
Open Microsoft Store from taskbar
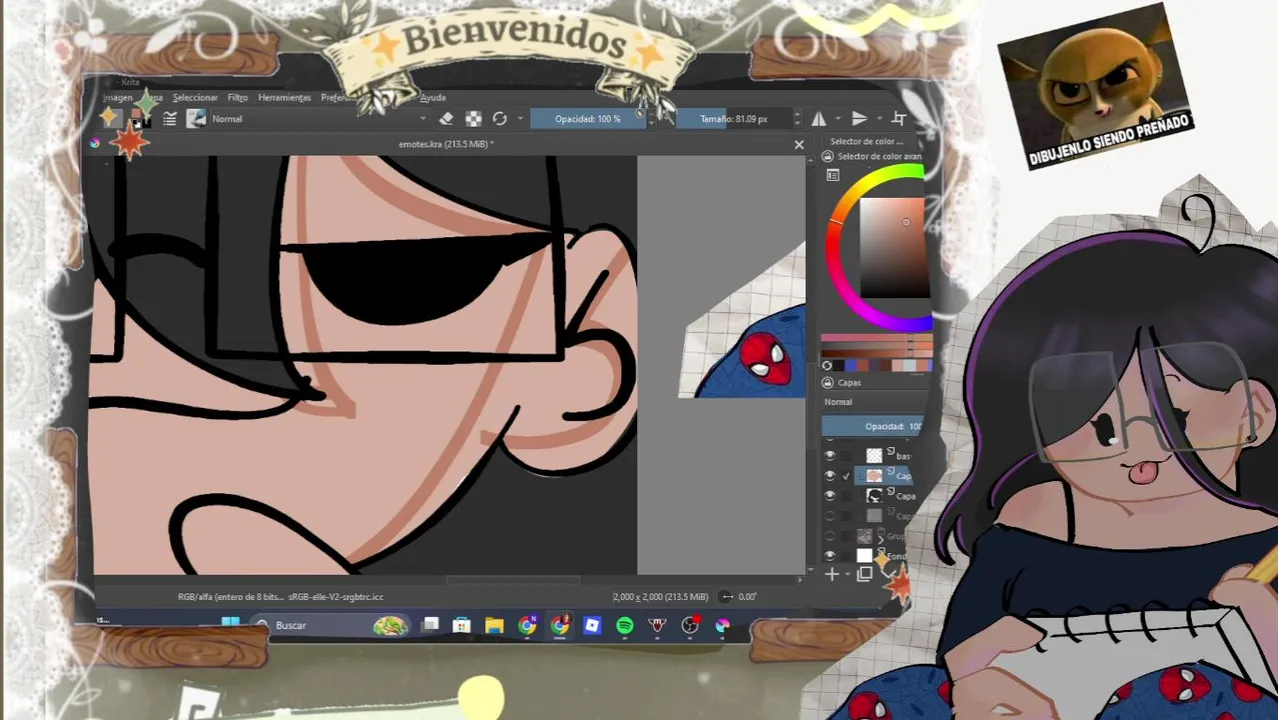461,625
